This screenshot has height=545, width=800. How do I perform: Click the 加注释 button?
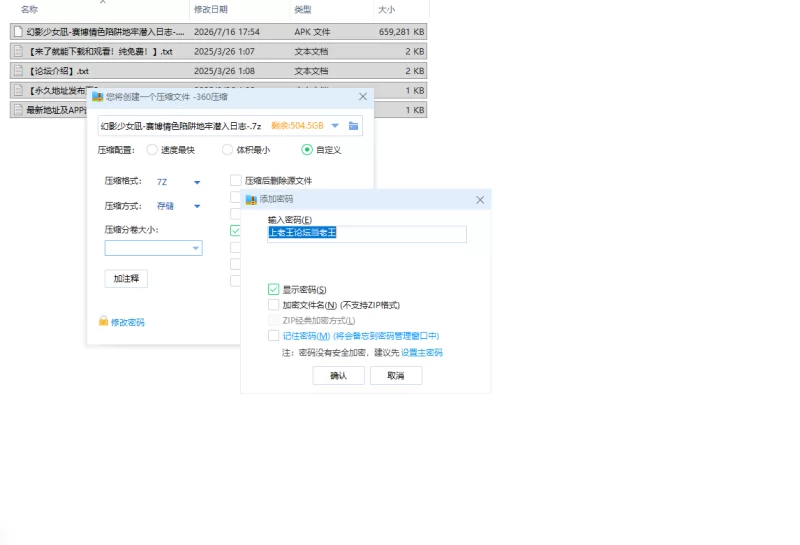point(126,279)
